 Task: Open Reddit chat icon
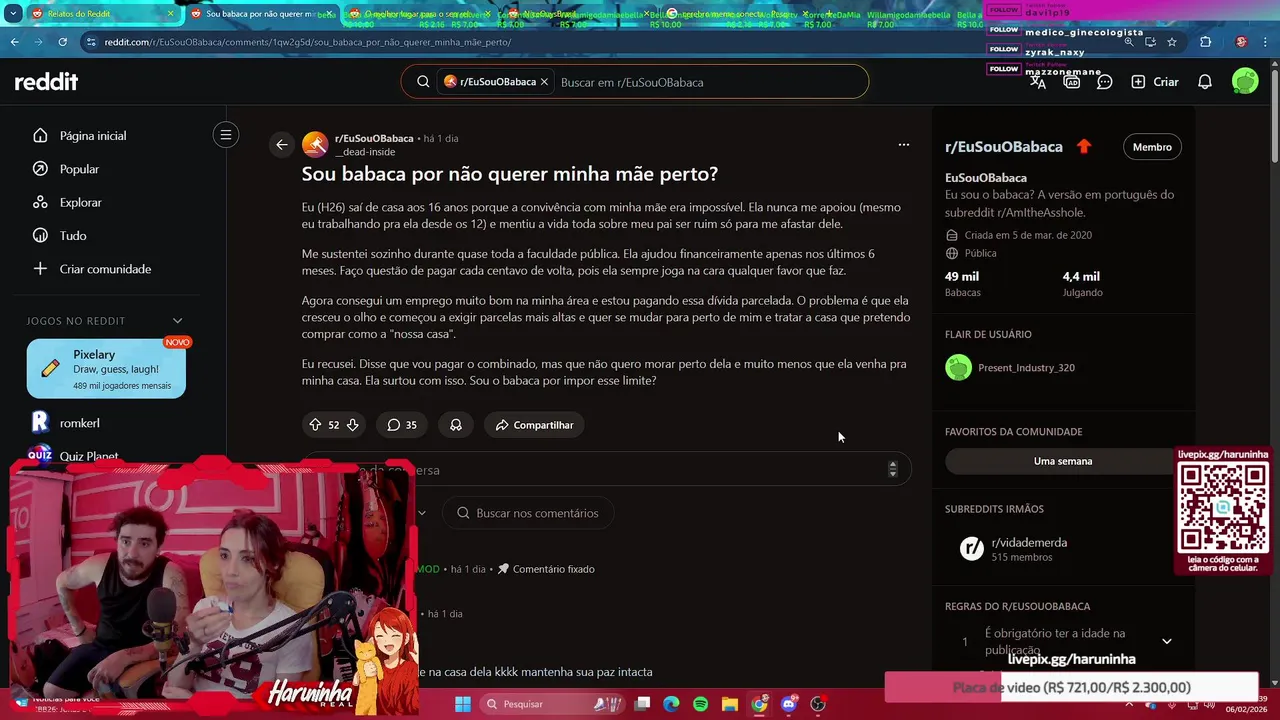(x=1105, y=82)
